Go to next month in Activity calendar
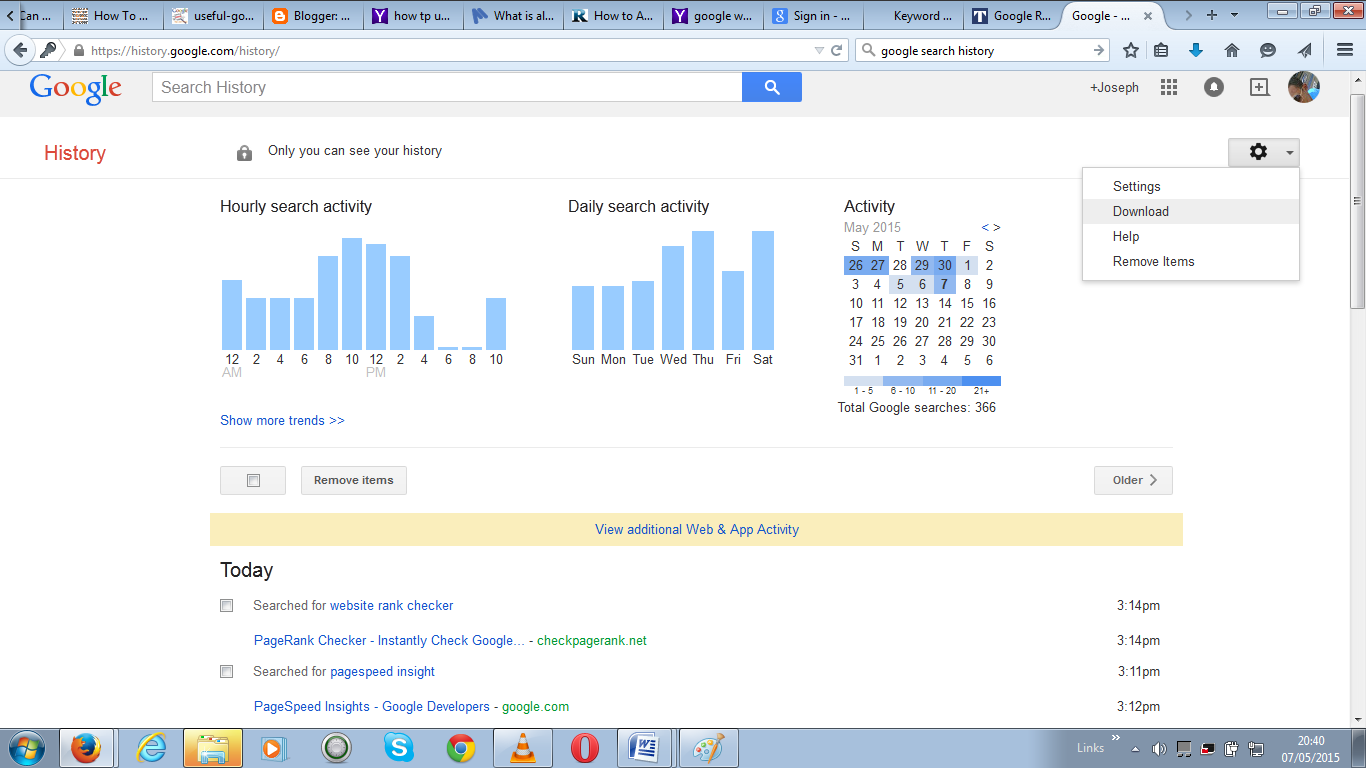The height and width of the screenshot is (768, 1366). pos(996,227)
